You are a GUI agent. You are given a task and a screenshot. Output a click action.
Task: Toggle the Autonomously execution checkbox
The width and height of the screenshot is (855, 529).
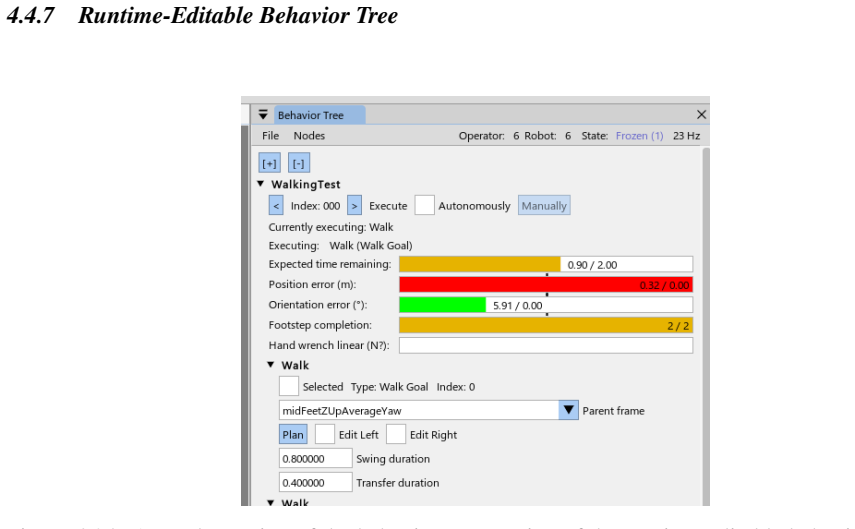coord(424,206)
